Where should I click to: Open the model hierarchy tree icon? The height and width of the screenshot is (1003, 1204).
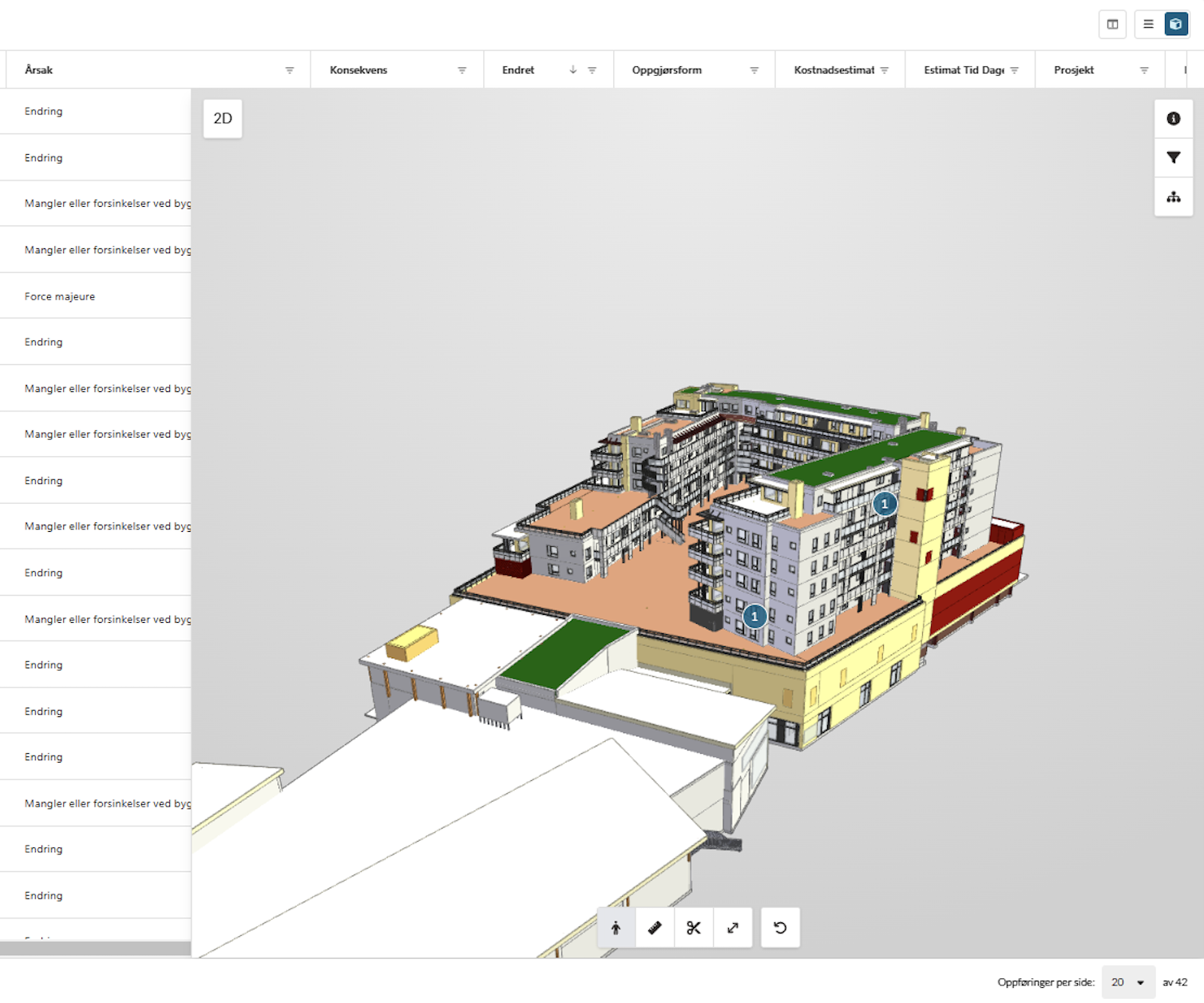click(x=1173, y=196)
